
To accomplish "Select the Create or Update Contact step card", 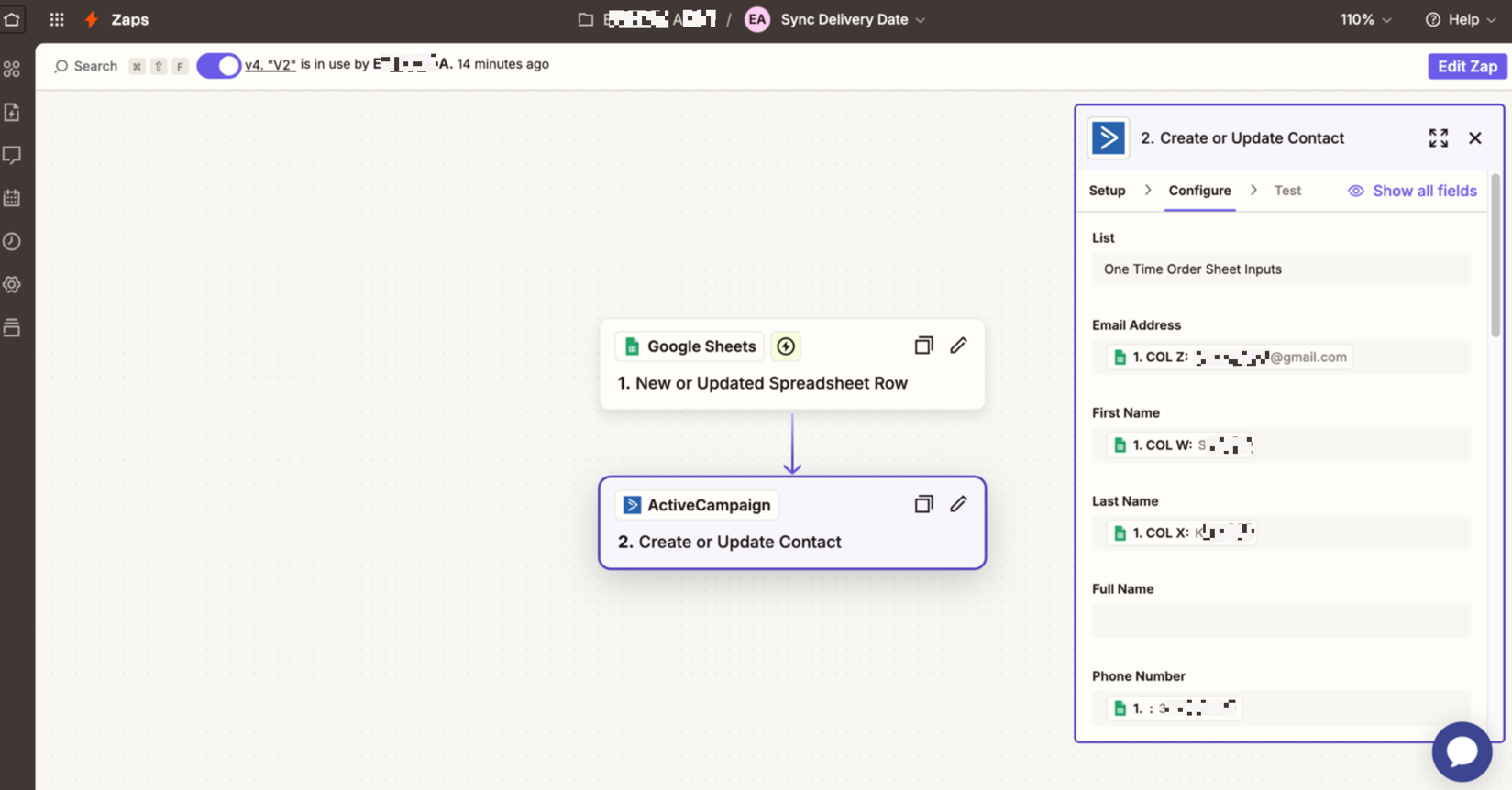I will [x=792, y=523].
